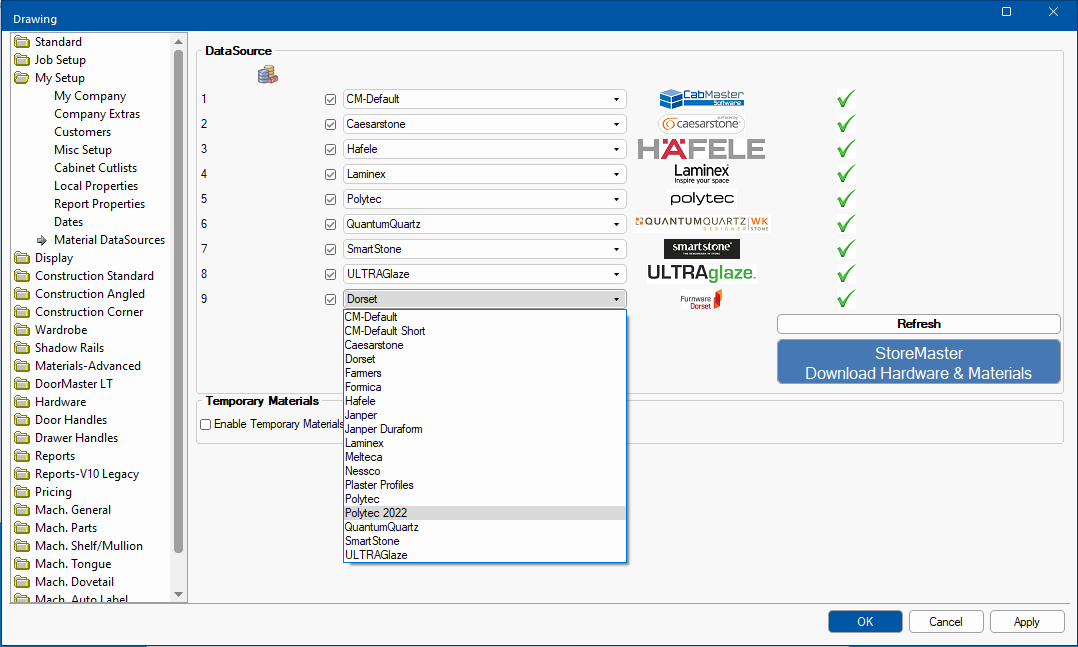Image resolution: width=1078 pixels, height=647 pixels.
Task: Open the Cabinet Cutlists tree item
Action: coord(96,168)
